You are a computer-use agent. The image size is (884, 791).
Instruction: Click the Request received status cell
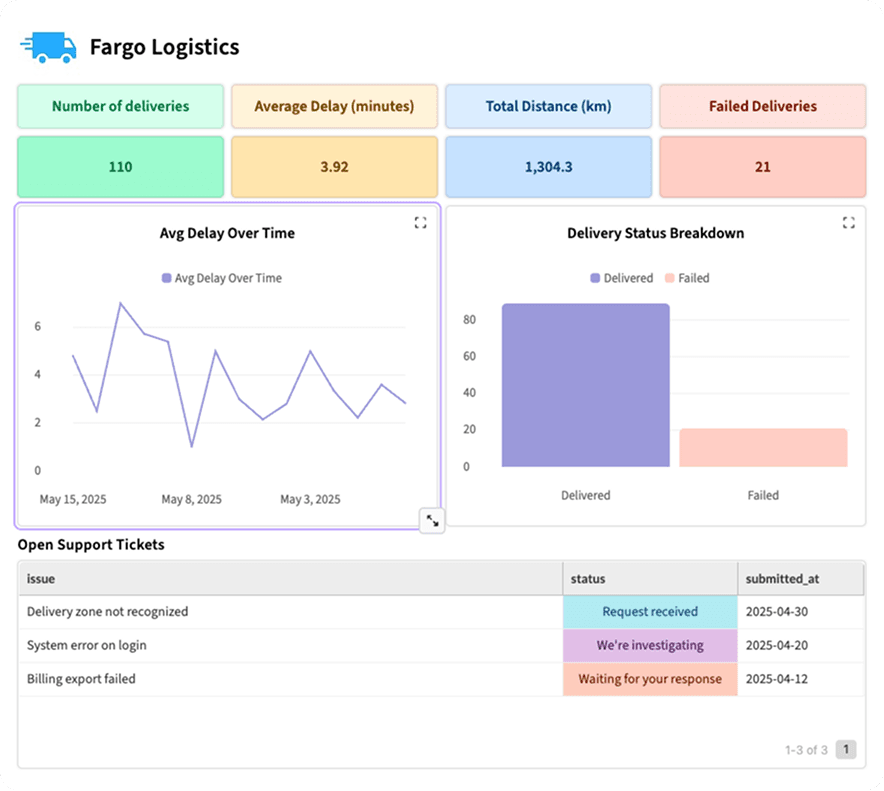click(x=650, y=612)
